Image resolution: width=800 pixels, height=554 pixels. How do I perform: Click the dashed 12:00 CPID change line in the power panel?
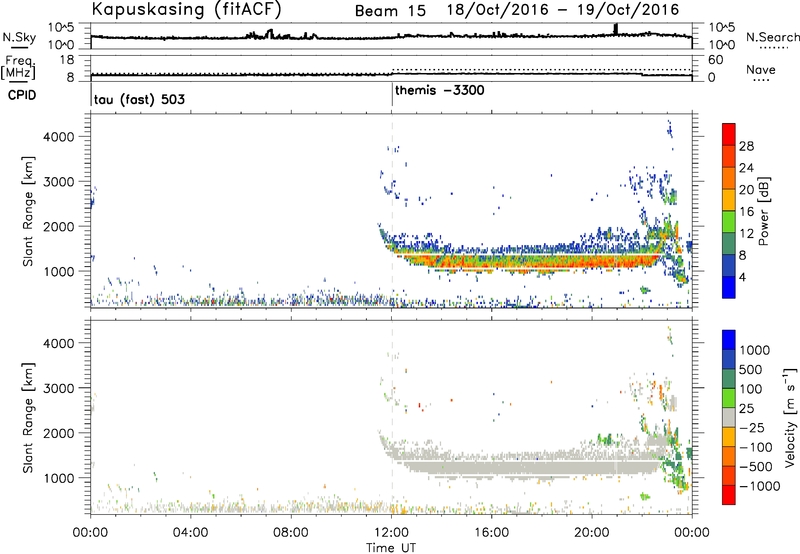(x=392, y=210)
